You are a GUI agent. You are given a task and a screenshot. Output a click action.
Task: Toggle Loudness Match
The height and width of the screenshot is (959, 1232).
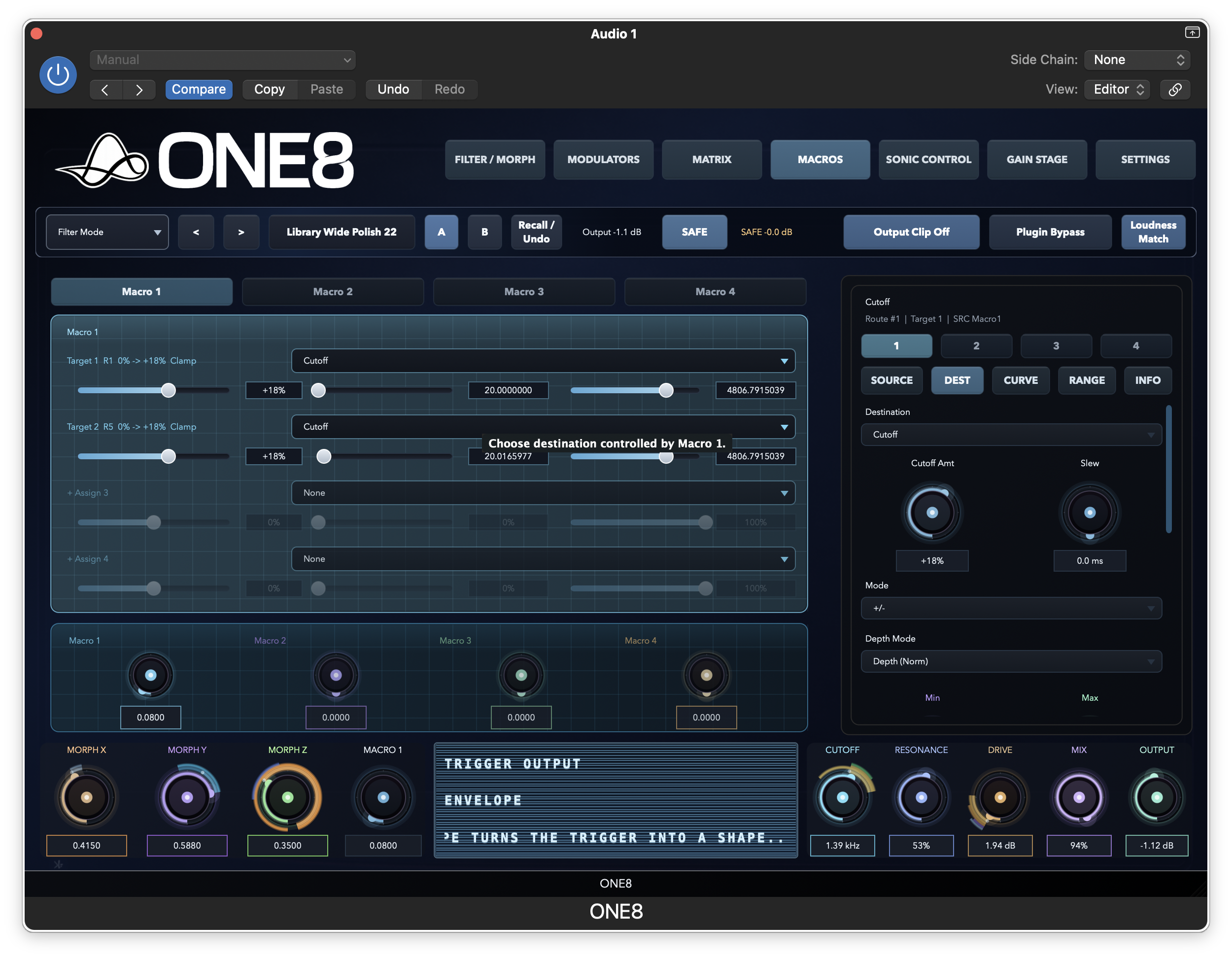coord(1153,232)
